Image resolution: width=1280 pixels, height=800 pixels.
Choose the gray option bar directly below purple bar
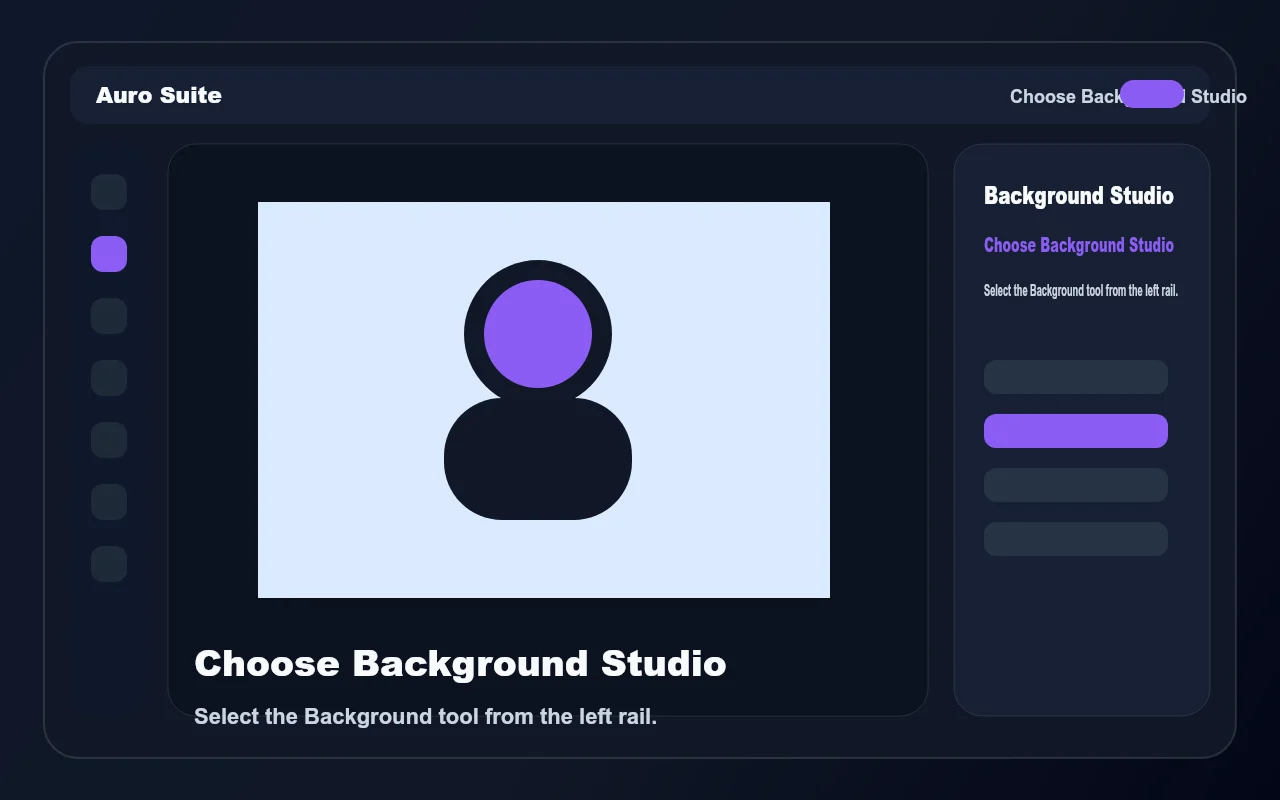click(x=1076, y=485)
